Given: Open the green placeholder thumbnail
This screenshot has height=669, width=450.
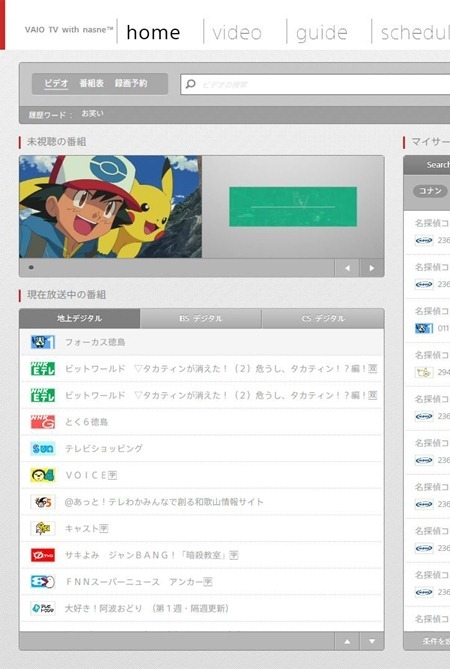Looking at the screenshot, I should (x=293, y=207).
